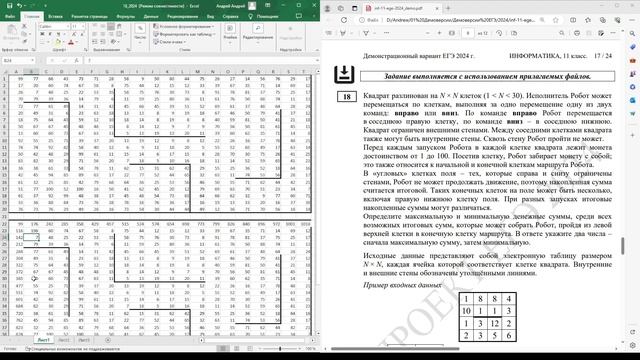Open Edge collections icon
The width and height of the screenshot is (640, 360).
pos(603,20)
